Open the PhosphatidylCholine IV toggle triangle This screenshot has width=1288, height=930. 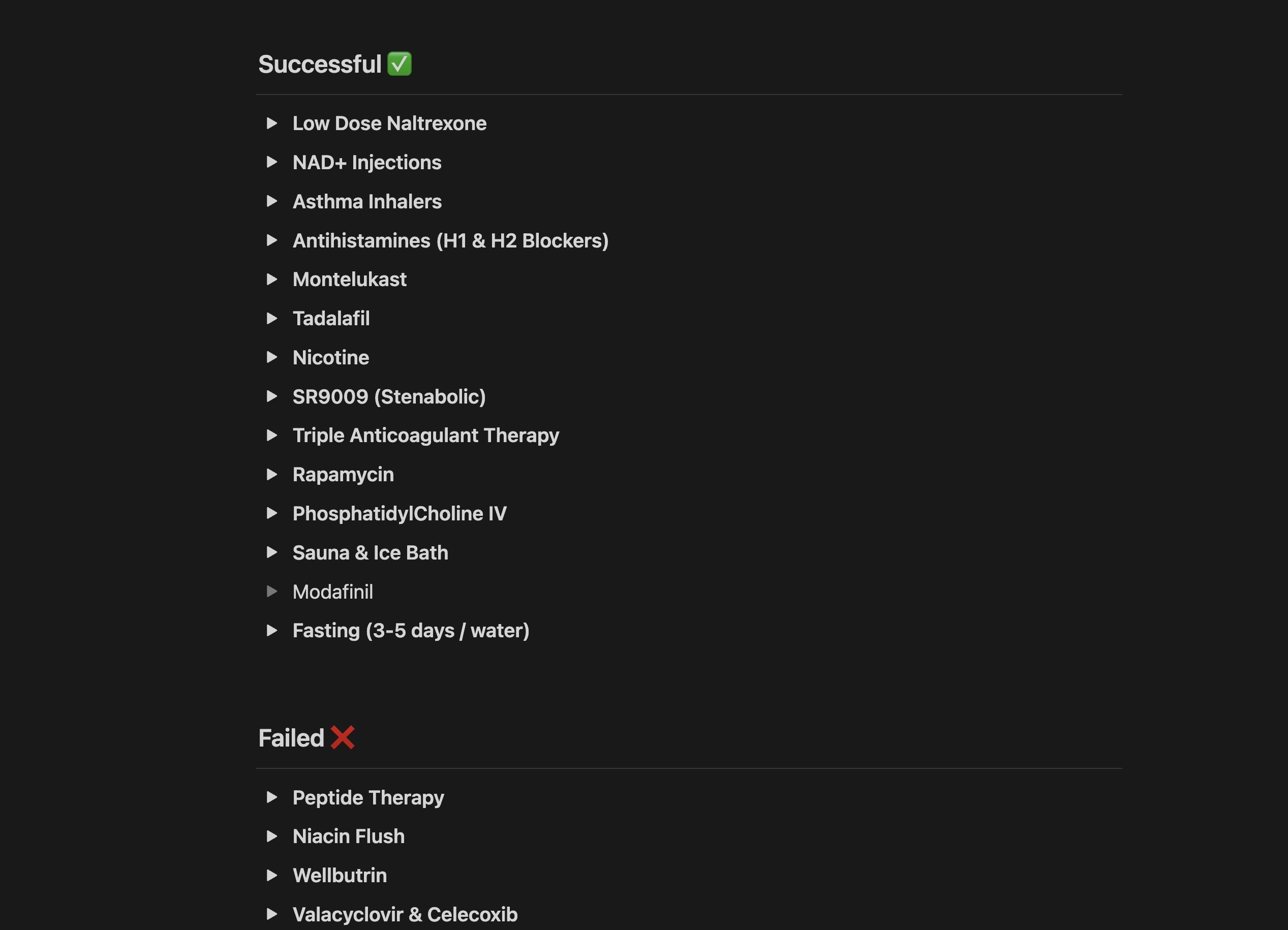point(272,513)
